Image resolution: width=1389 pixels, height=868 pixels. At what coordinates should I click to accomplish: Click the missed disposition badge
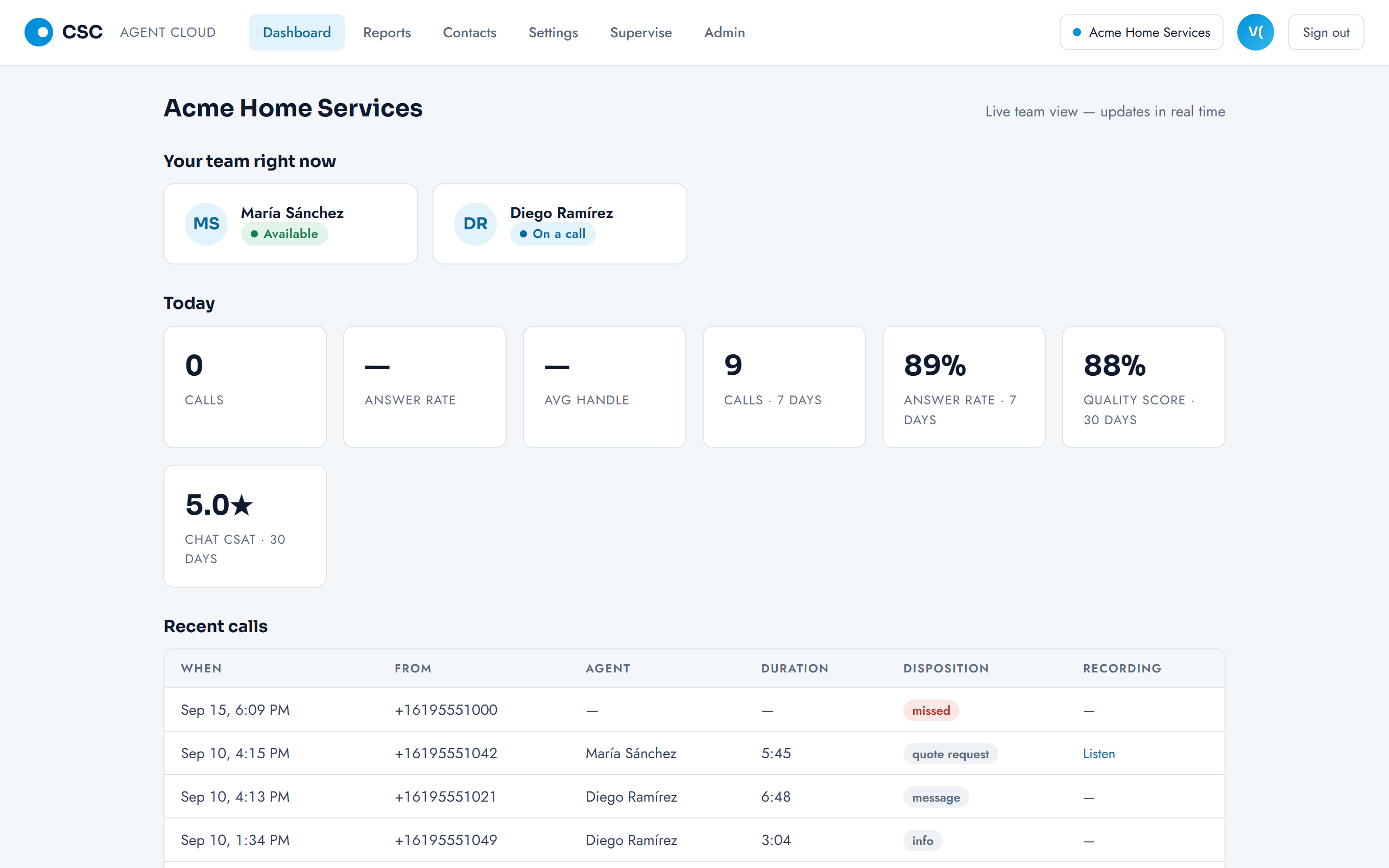931,711
